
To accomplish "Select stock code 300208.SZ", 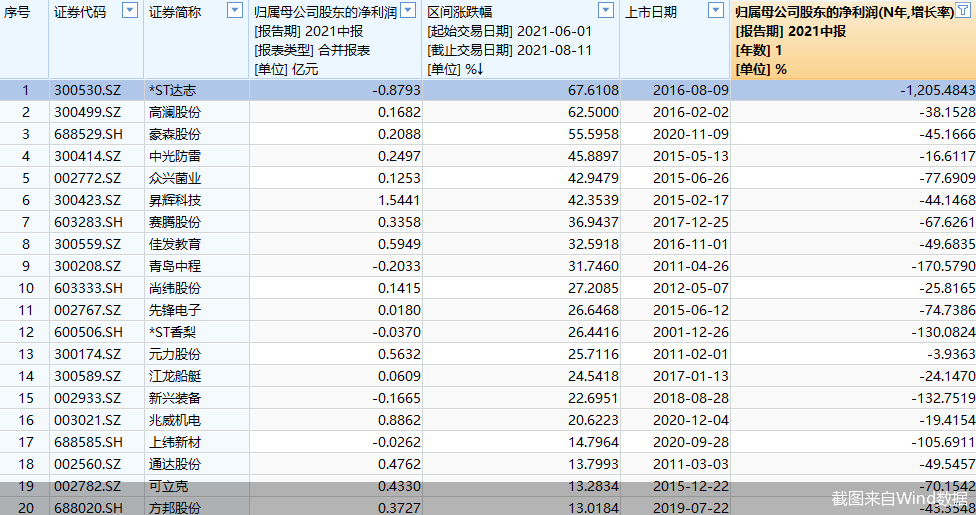I will (x=87, y=266).
